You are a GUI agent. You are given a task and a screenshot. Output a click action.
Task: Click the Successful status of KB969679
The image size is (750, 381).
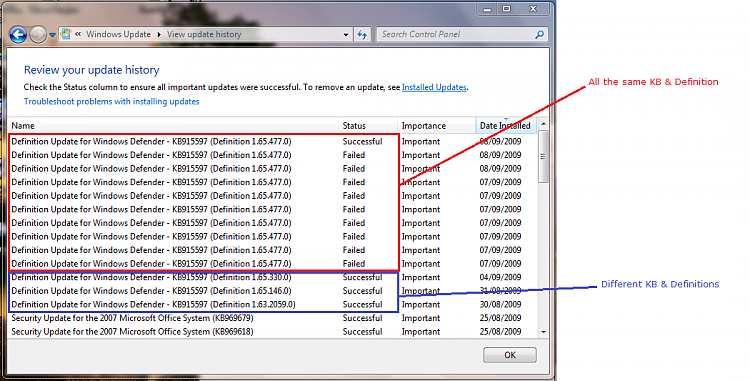point(362,318)
